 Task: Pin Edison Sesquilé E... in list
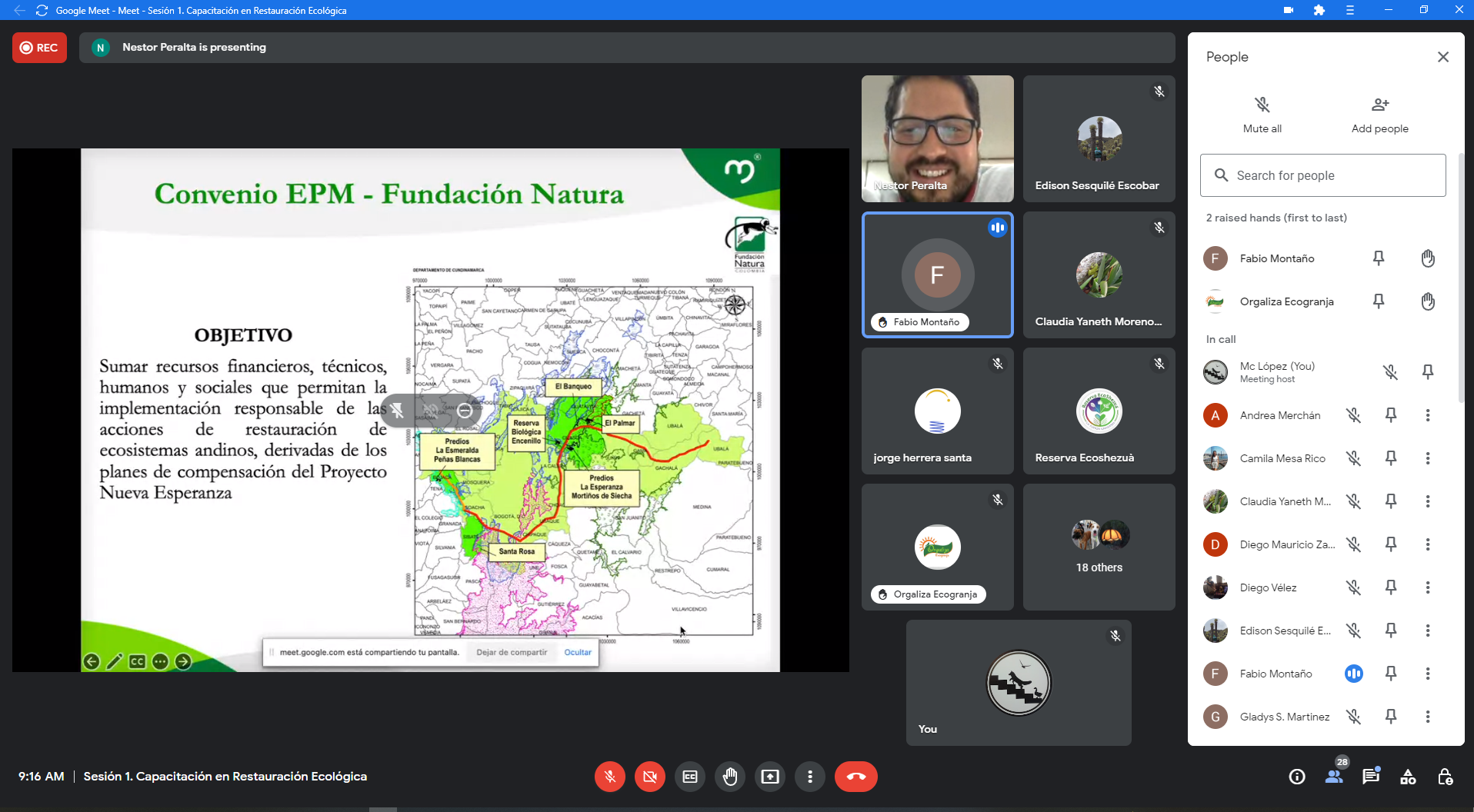pos(1391,631)
